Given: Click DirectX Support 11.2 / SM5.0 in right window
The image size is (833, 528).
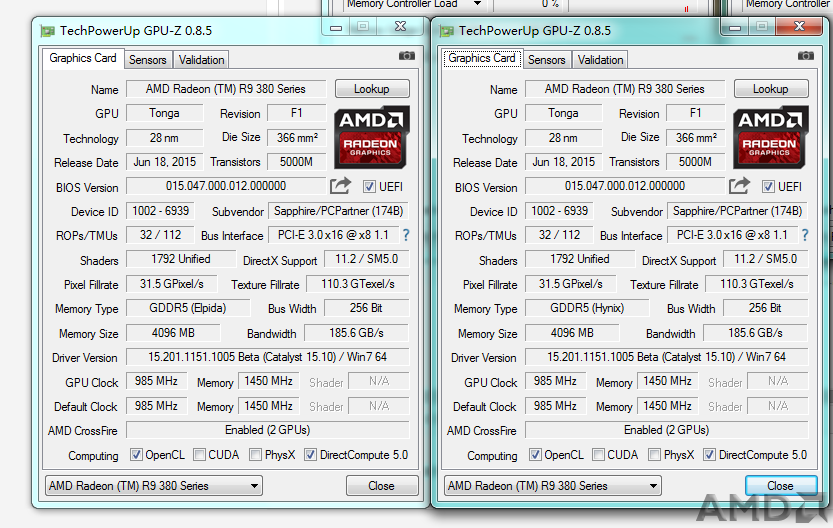Looking at the screenshot, I should 766,259.
